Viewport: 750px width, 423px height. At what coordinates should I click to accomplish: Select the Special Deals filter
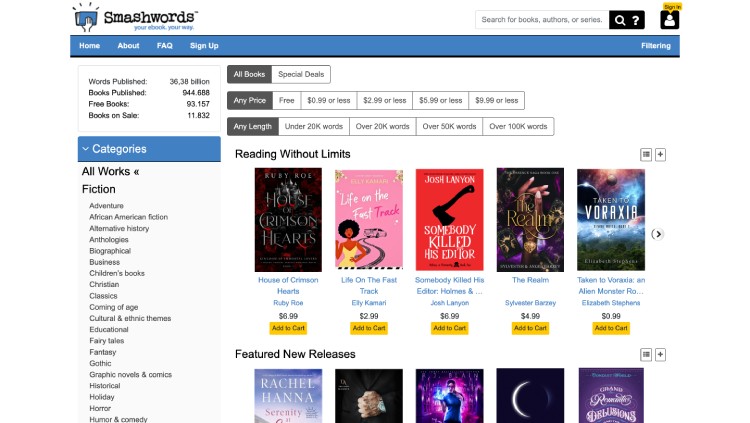coord(301,74)
